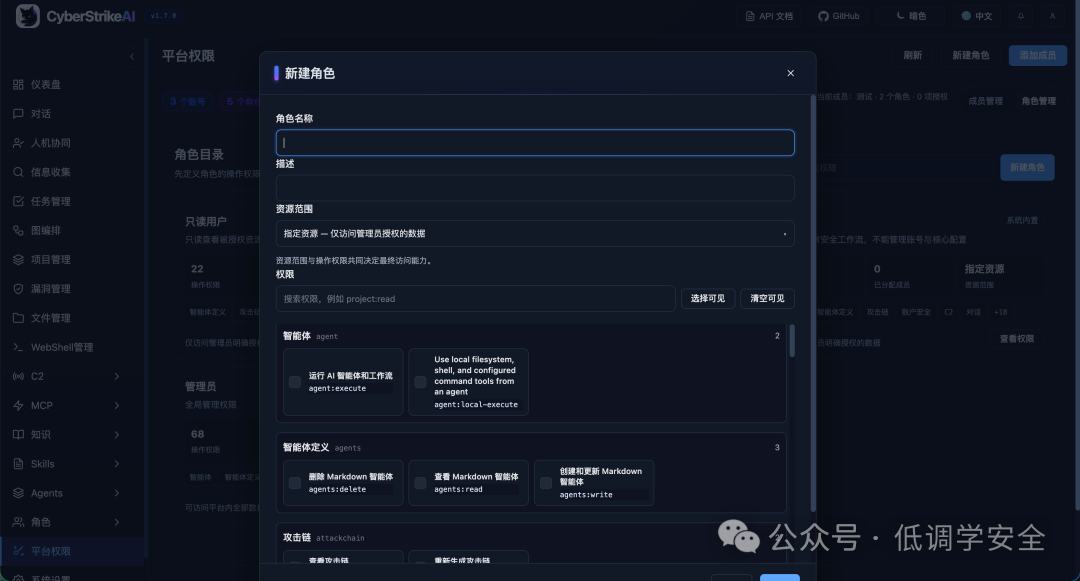Close the 新建角色 dialog
1080x581 pixels.
coord(791,73)
